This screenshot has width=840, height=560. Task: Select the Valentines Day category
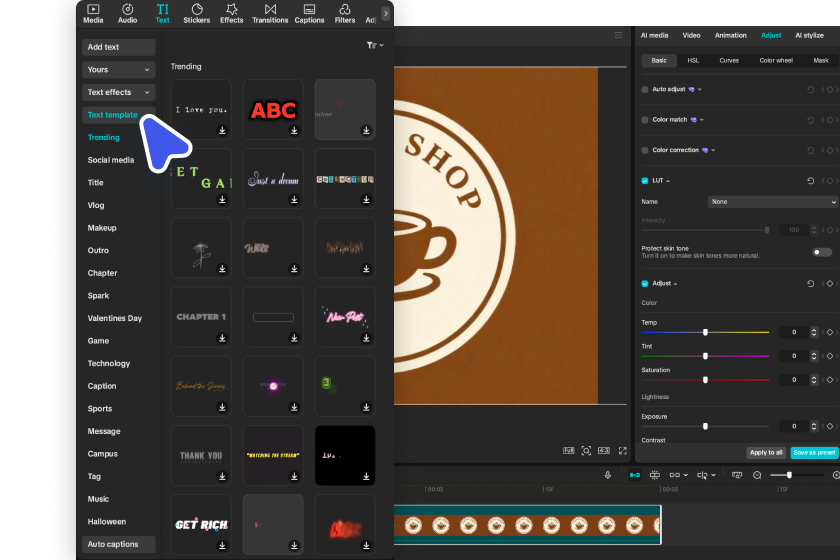click(x=115, y=318)
